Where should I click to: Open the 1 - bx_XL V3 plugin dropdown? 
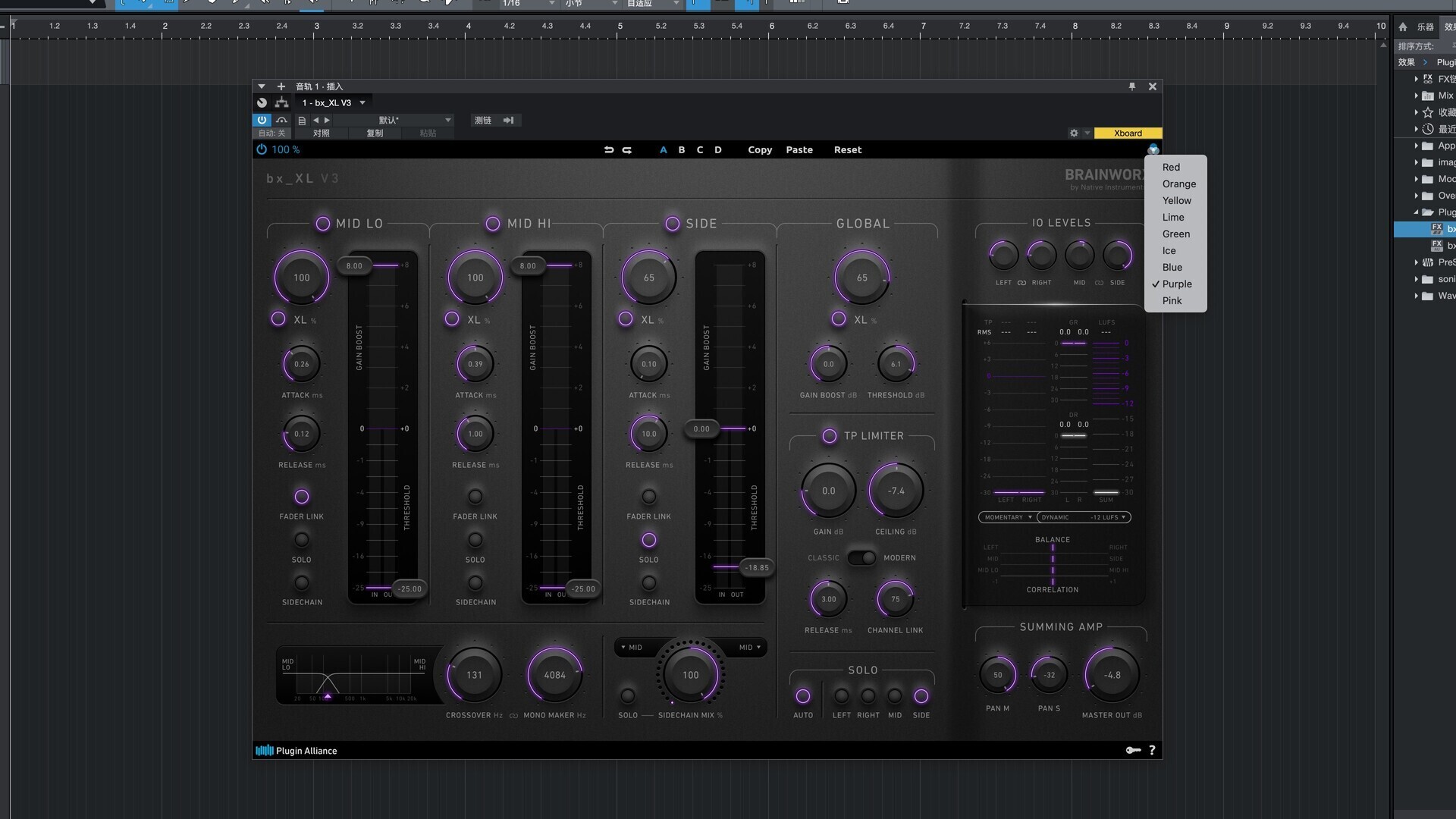[333, 102]
